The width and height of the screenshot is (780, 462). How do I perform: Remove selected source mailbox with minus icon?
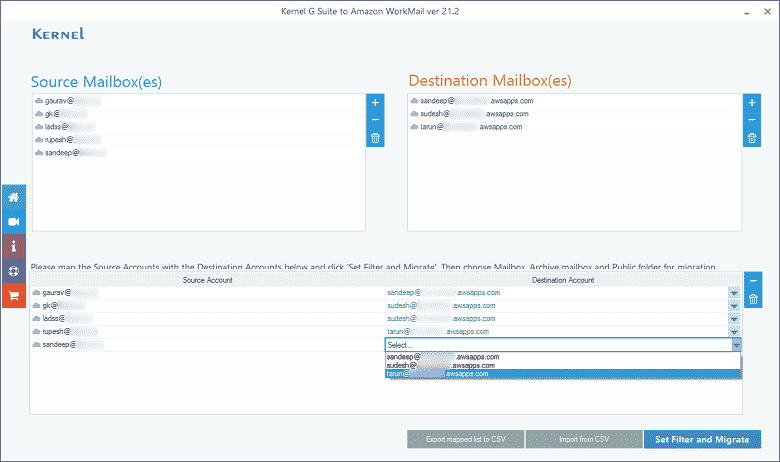[x=375, y=120]
